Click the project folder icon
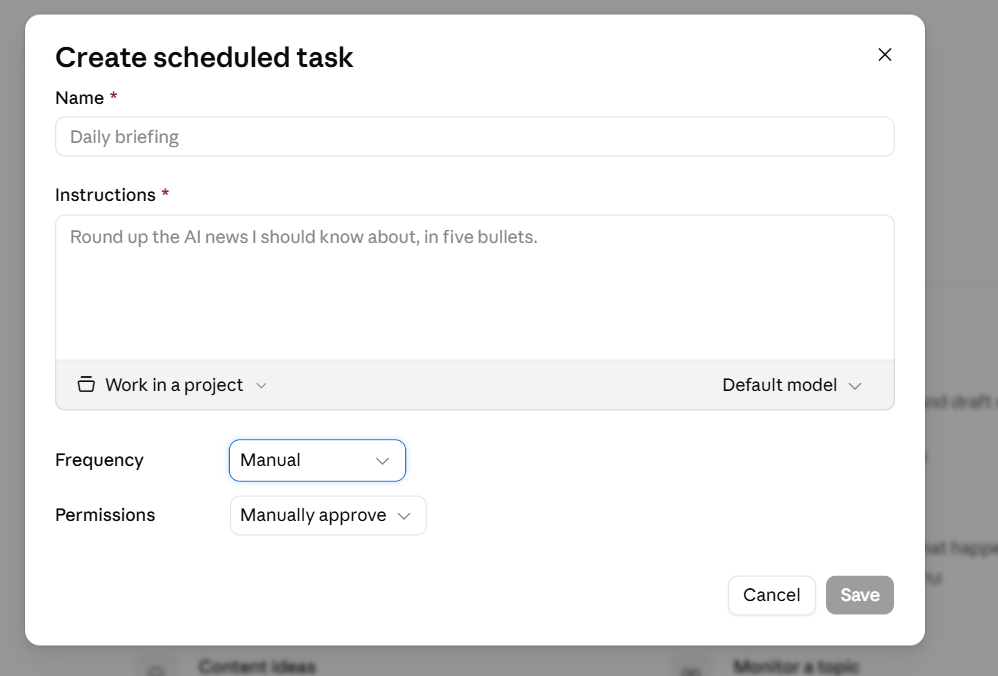Viewport: 998px width, 676px height. tap(86, 385)
